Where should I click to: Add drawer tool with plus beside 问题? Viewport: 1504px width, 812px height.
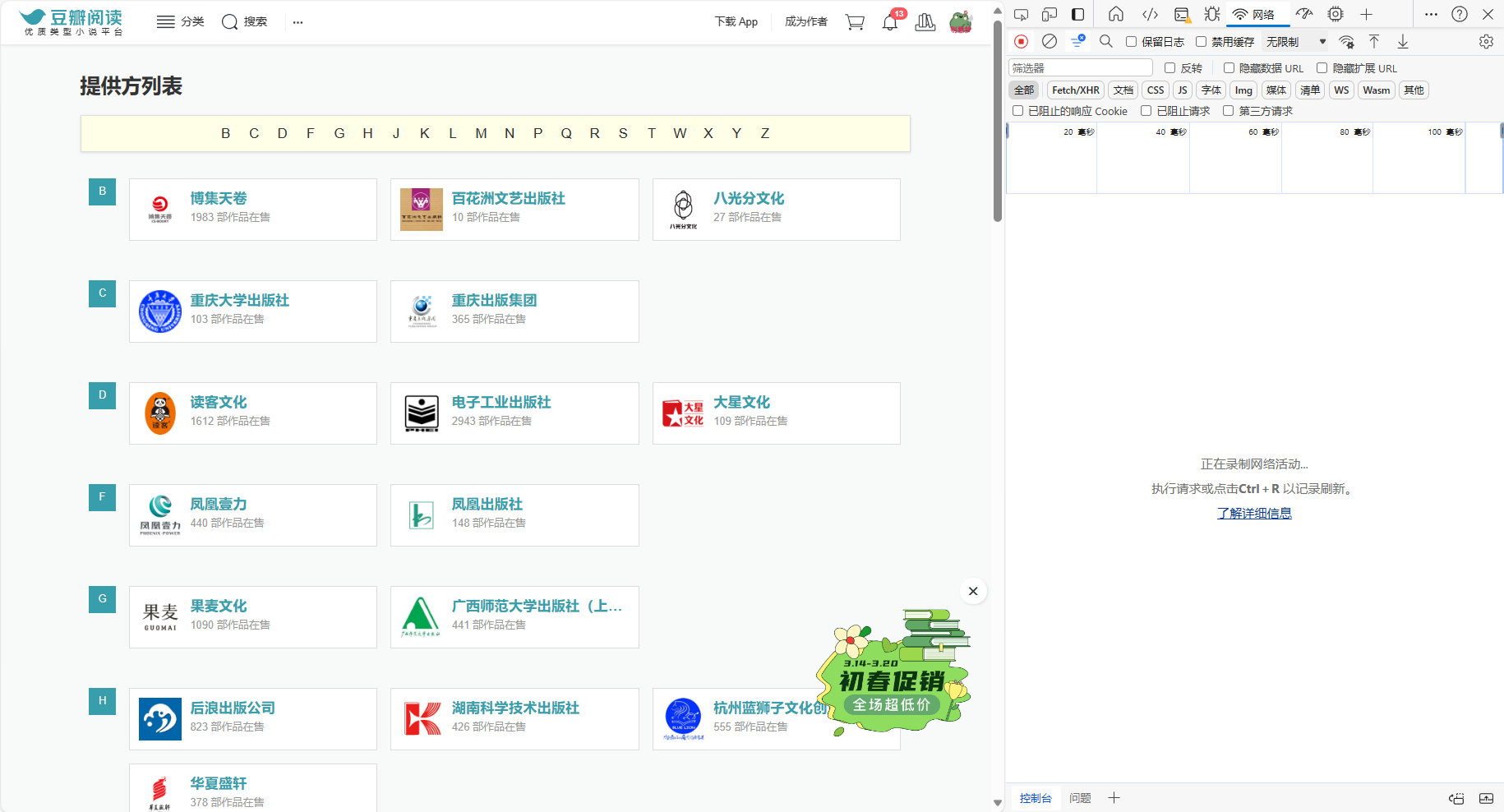(x=1114, y=798)
